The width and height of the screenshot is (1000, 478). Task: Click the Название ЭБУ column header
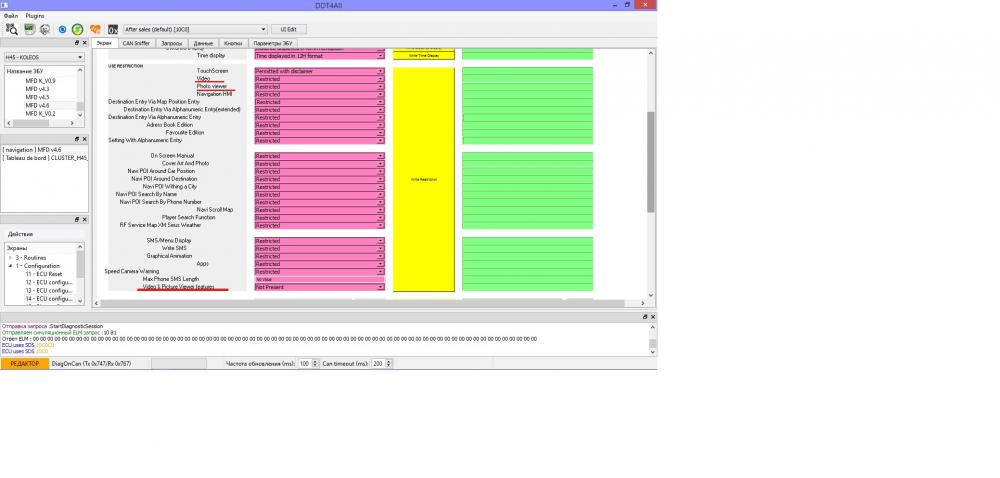click(x=25, y=71)
